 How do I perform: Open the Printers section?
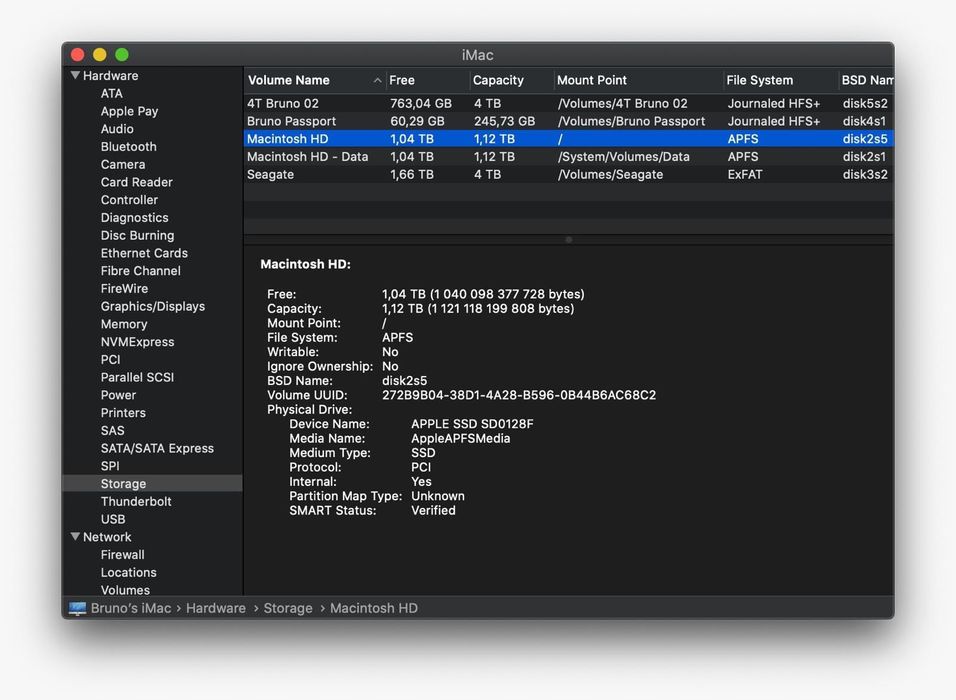pos(123,412)
